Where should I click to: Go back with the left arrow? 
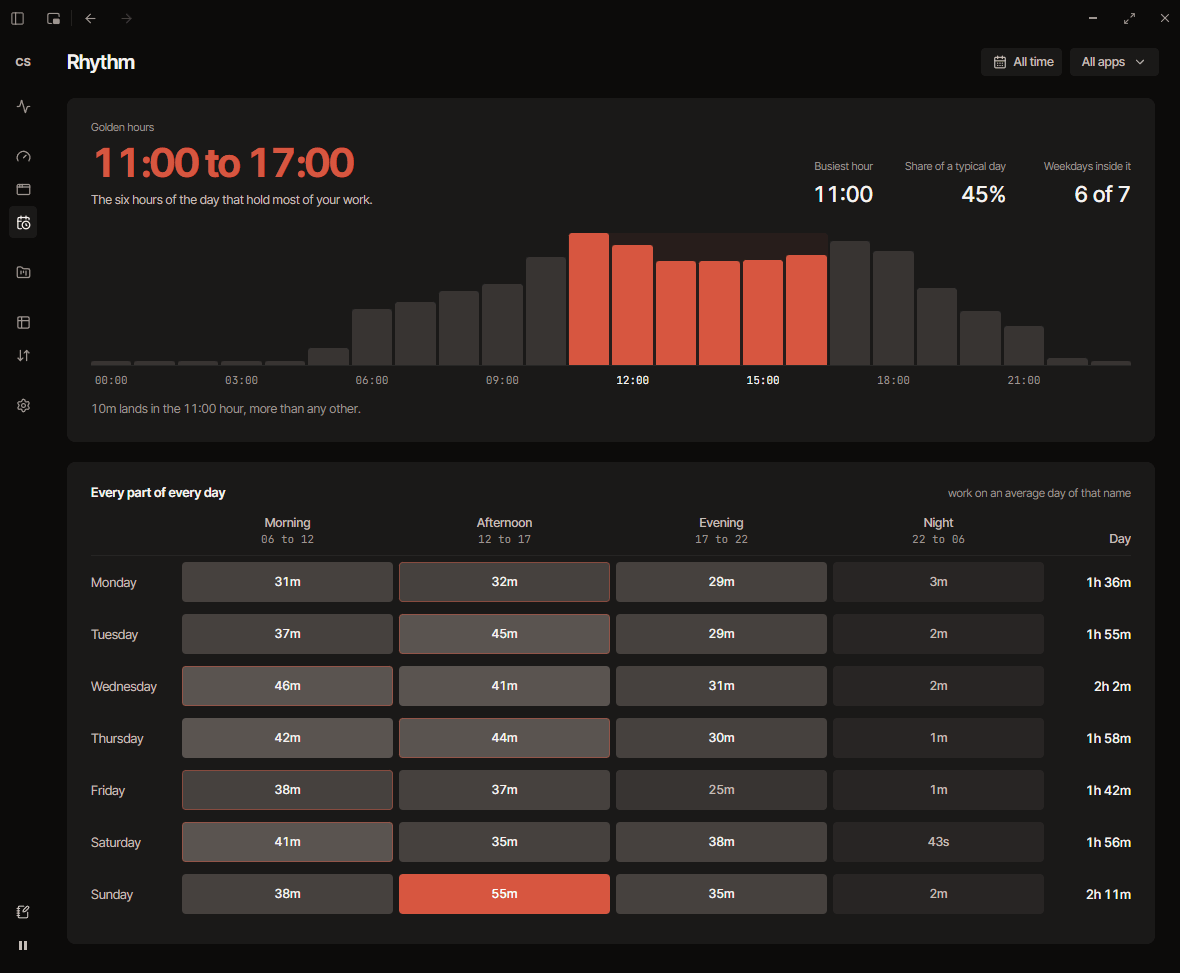coord(90,19)
